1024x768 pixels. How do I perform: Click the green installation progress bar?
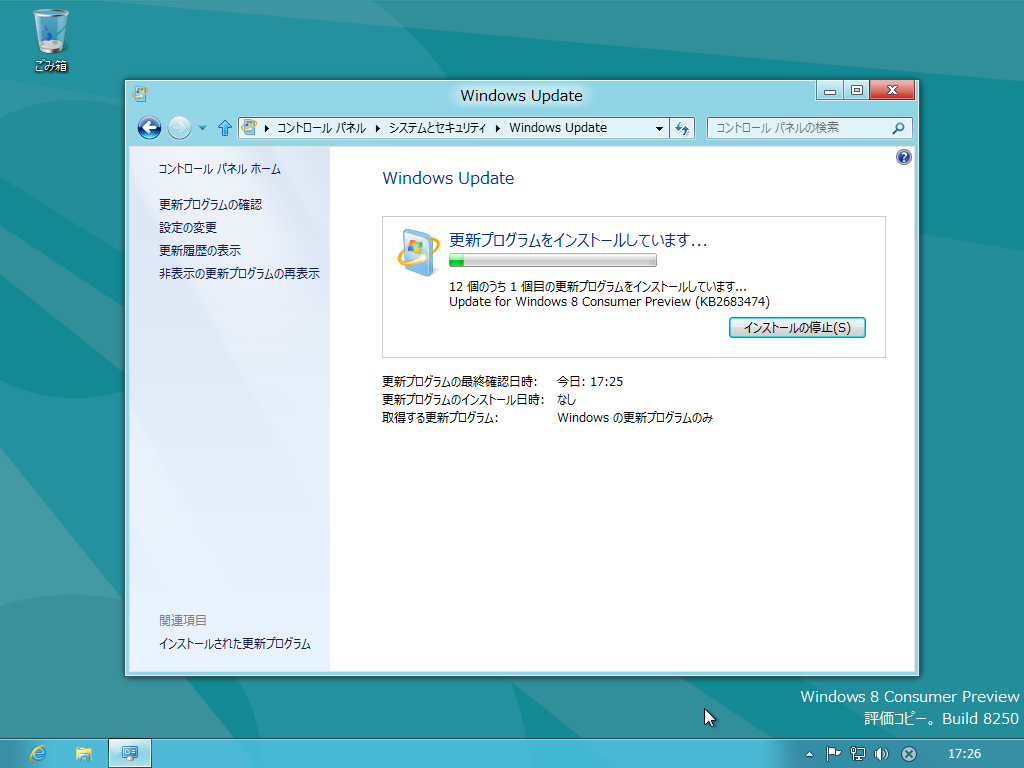coord(552,261)
